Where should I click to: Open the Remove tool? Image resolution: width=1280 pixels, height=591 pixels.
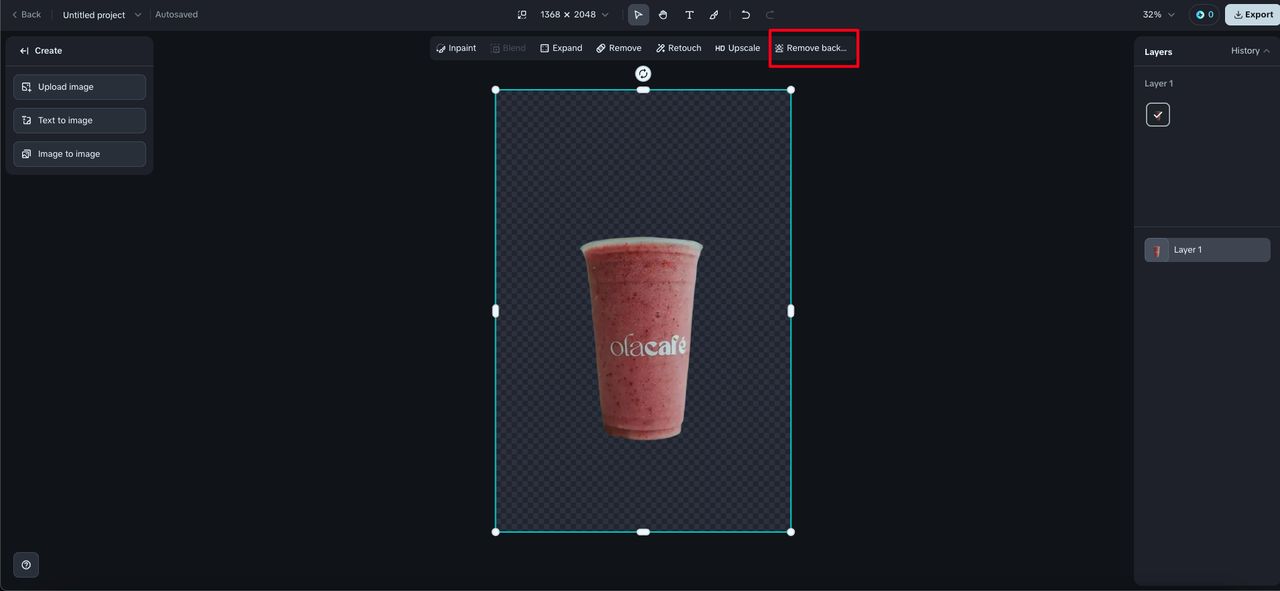click(619, 48)
